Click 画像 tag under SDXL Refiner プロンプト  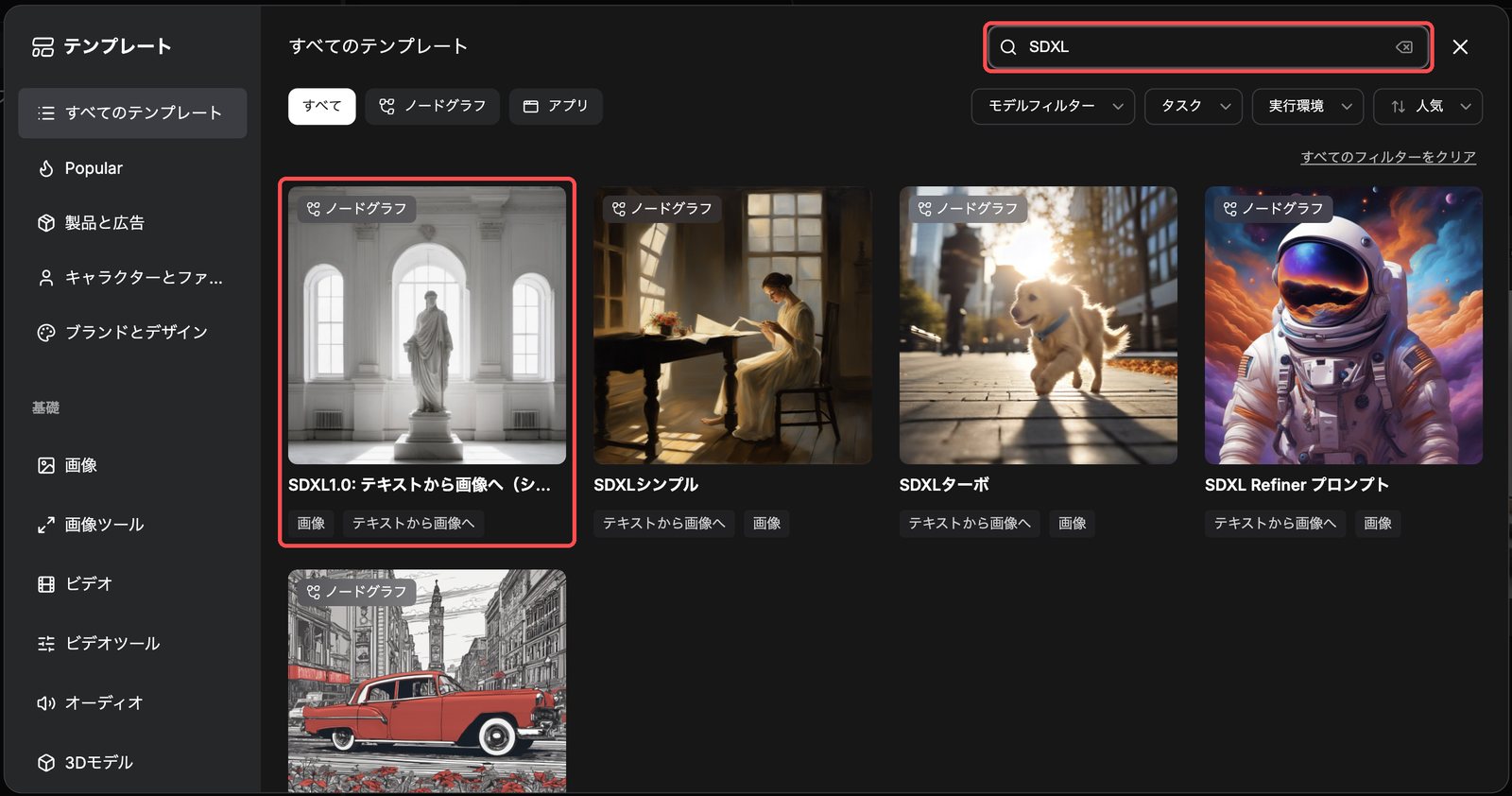(1378, 524)
